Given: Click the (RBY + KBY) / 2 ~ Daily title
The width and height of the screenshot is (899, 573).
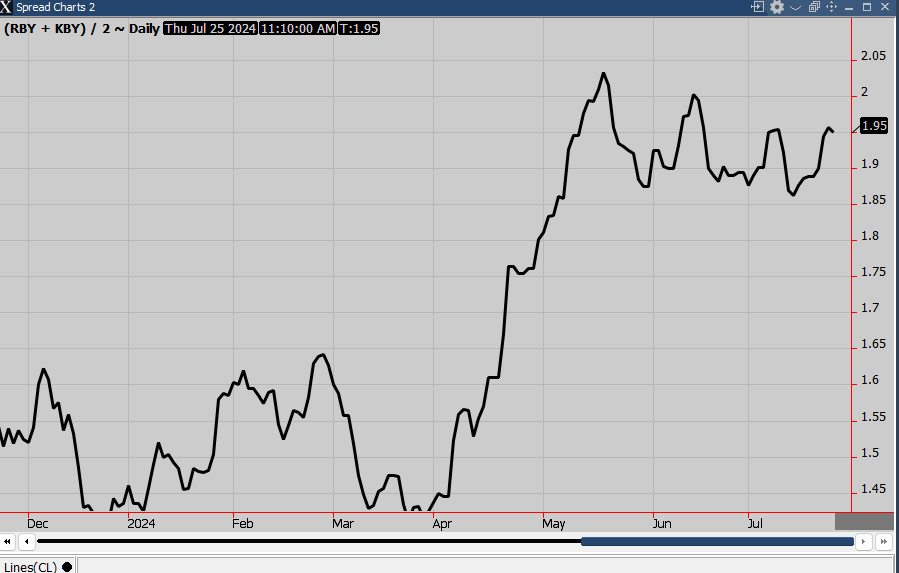Looking at the screenshot, I should coord(81,29).
